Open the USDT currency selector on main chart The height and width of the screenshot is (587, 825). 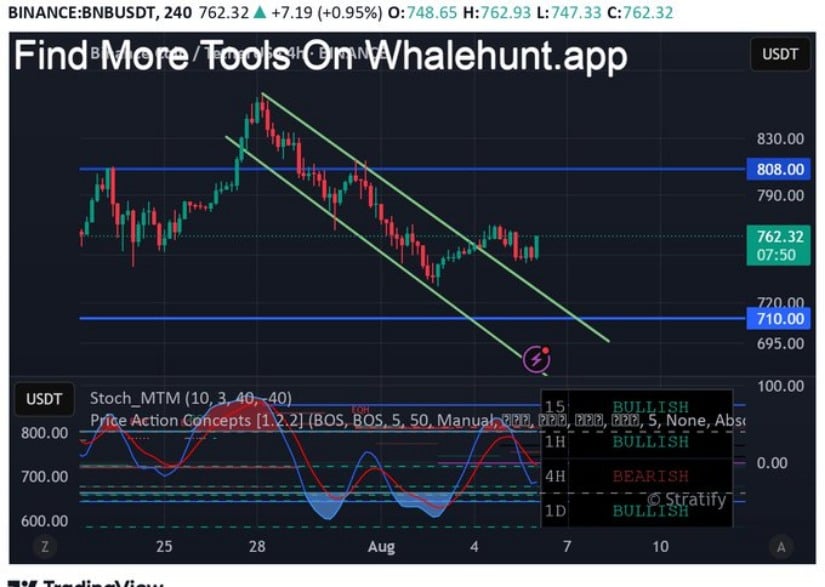tap(780, 54)
